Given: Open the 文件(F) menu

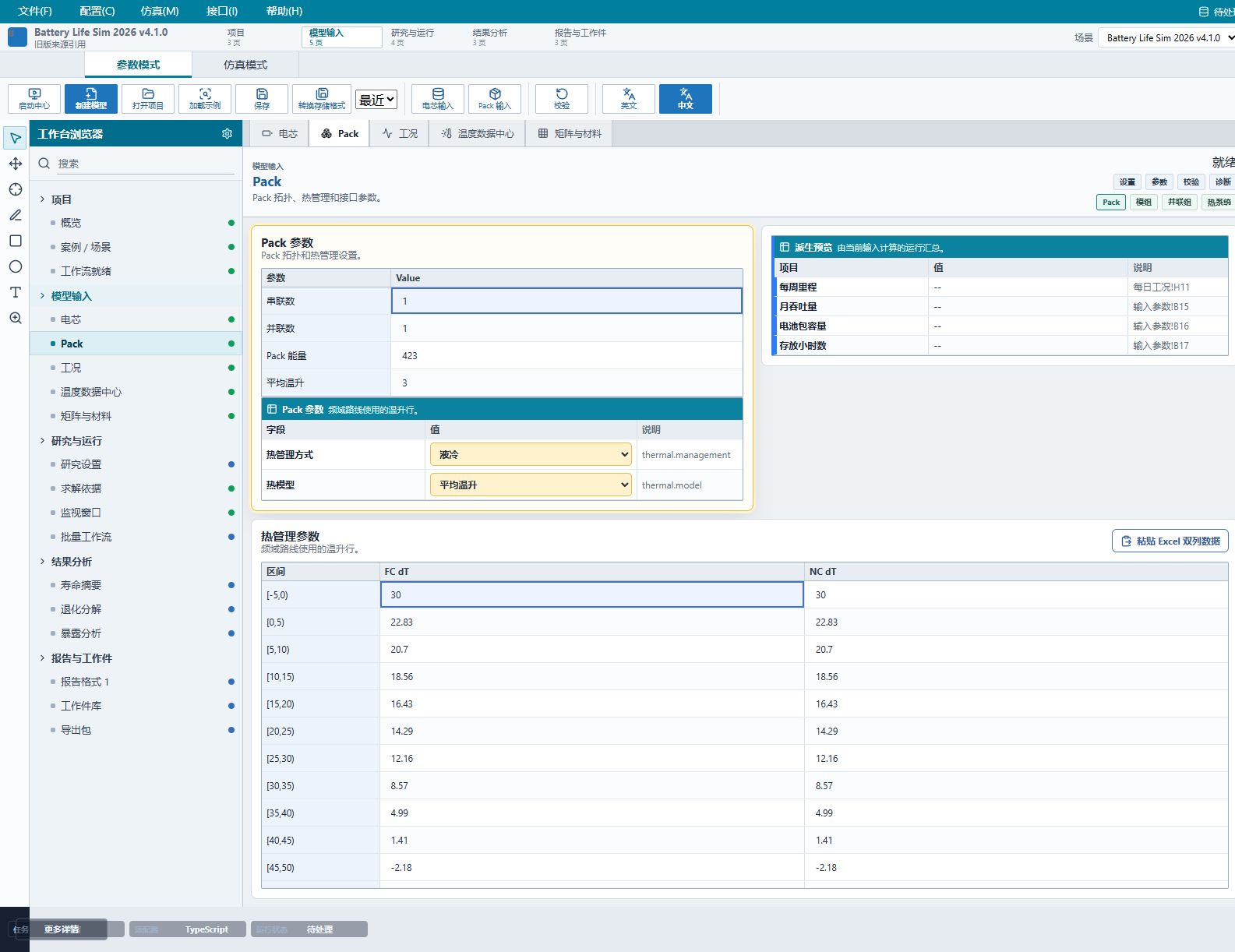Looking at the screenshot, I should 35,11.
